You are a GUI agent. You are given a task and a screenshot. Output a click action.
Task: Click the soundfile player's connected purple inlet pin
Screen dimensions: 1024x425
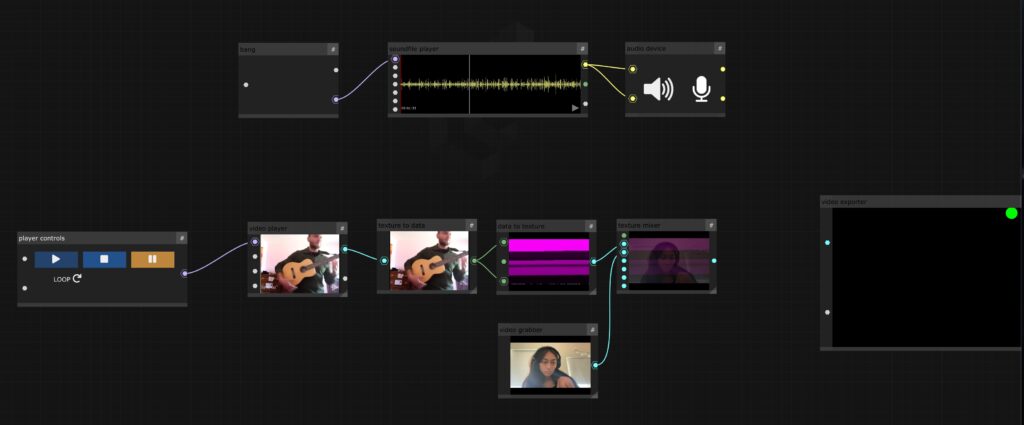coord(395,59)
